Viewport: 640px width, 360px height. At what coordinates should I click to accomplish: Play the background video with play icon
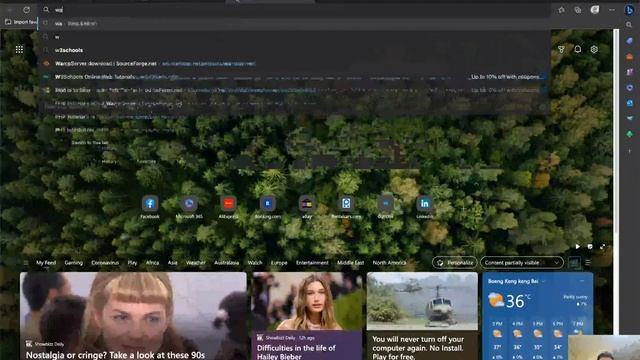click(x=578, y=247)
